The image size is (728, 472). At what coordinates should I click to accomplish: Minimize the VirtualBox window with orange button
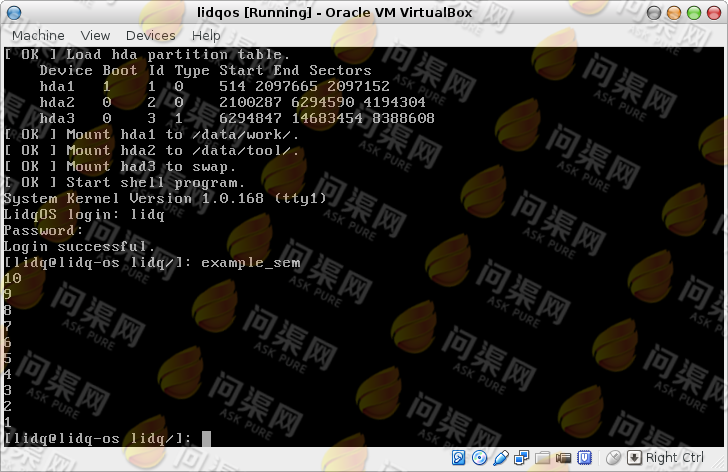coord(674,13)
